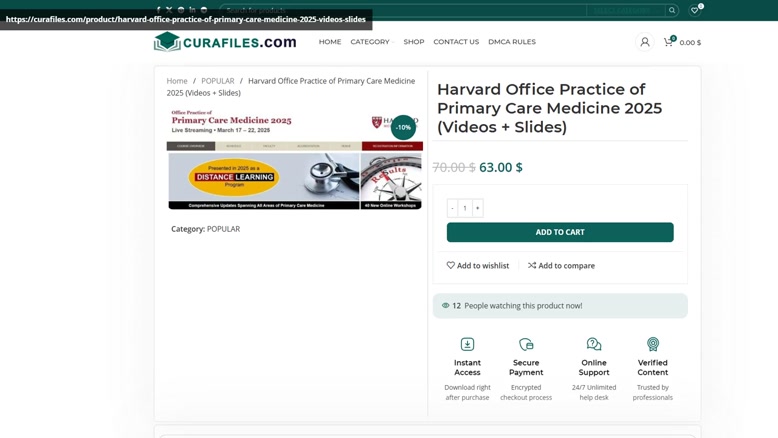Screen dimensions: 778x438
Task: Open the user account icon
Action: [645, 42]
